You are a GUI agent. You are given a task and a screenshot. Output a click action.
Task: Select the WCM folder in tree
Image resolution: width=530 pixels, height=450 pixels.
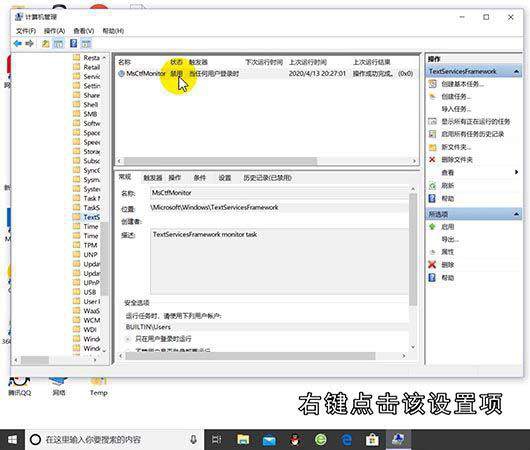(92, 320)
